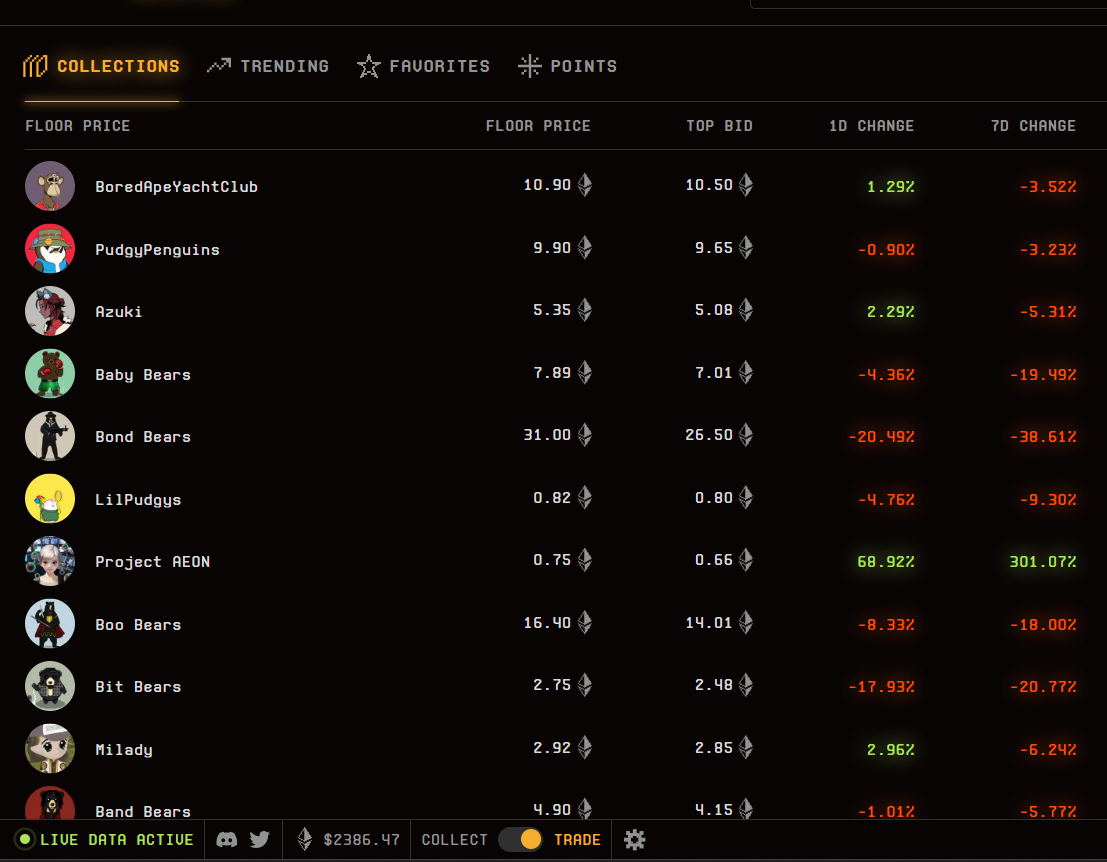Open the Azuki avatar thumbnail
The height and width of the screenshot is (862, 1107).
point(50,311)
